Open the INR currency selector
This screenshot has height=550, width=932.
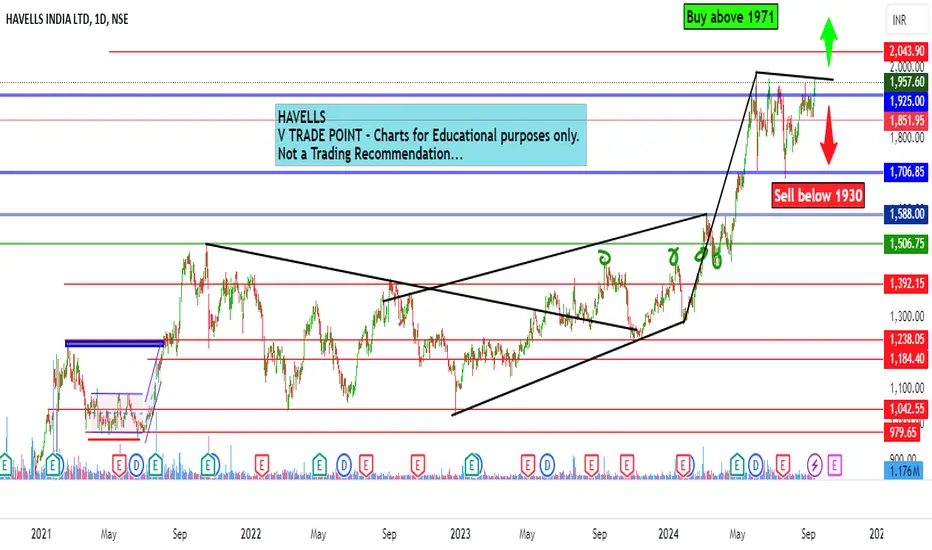[906, 20]
